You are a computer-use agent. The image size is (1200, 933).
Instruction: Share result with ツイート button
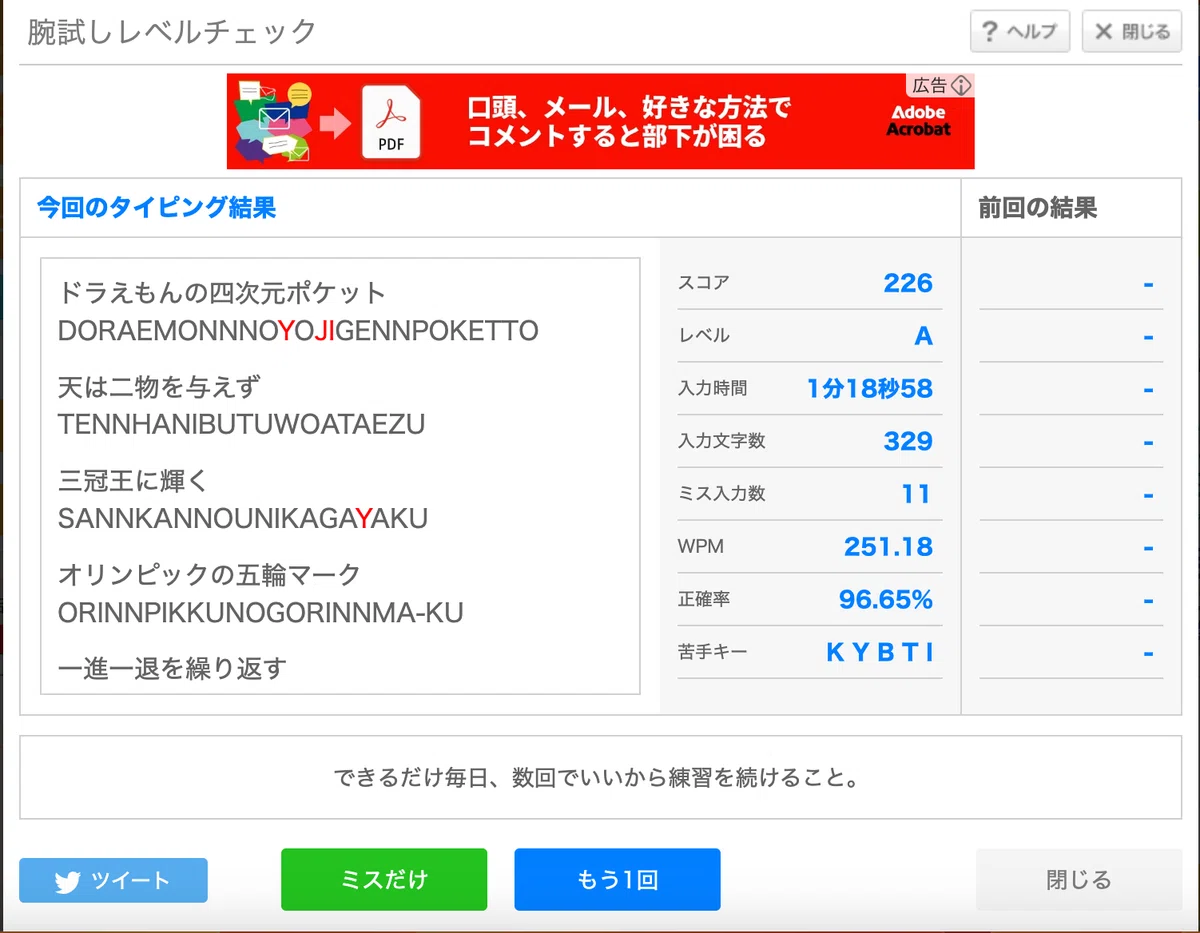[113, 881]
